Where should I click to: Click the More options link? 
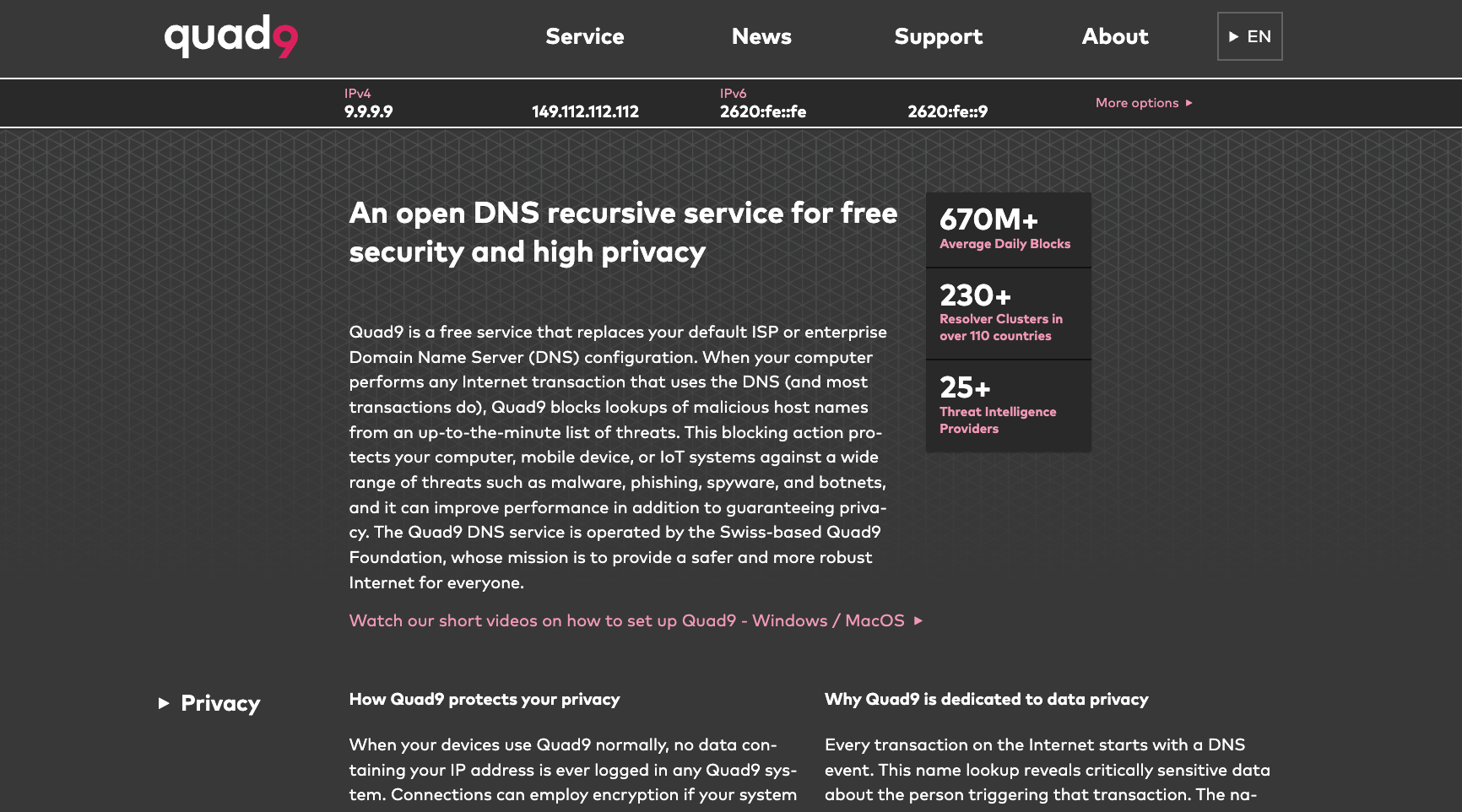coord(1136,103)
